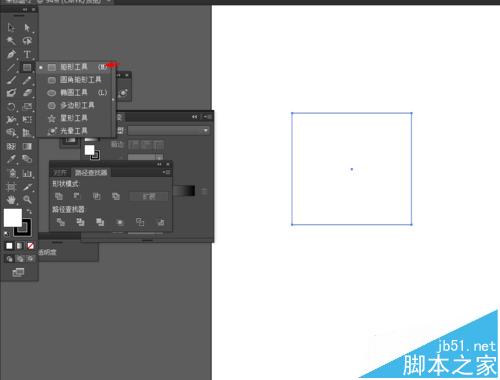Choose 多边形工具 from the flyout
This screenshot has height=380, width=500.
click(x=75, y=105)
